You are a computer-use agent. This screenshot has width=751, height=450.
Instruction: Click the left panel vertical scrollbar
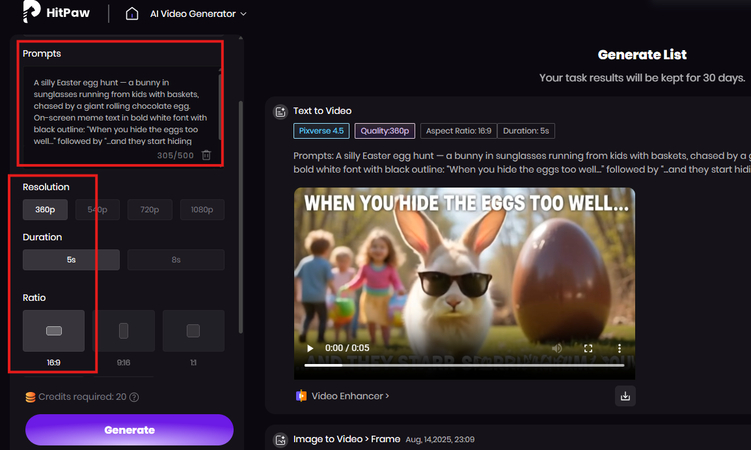[240, 215]
